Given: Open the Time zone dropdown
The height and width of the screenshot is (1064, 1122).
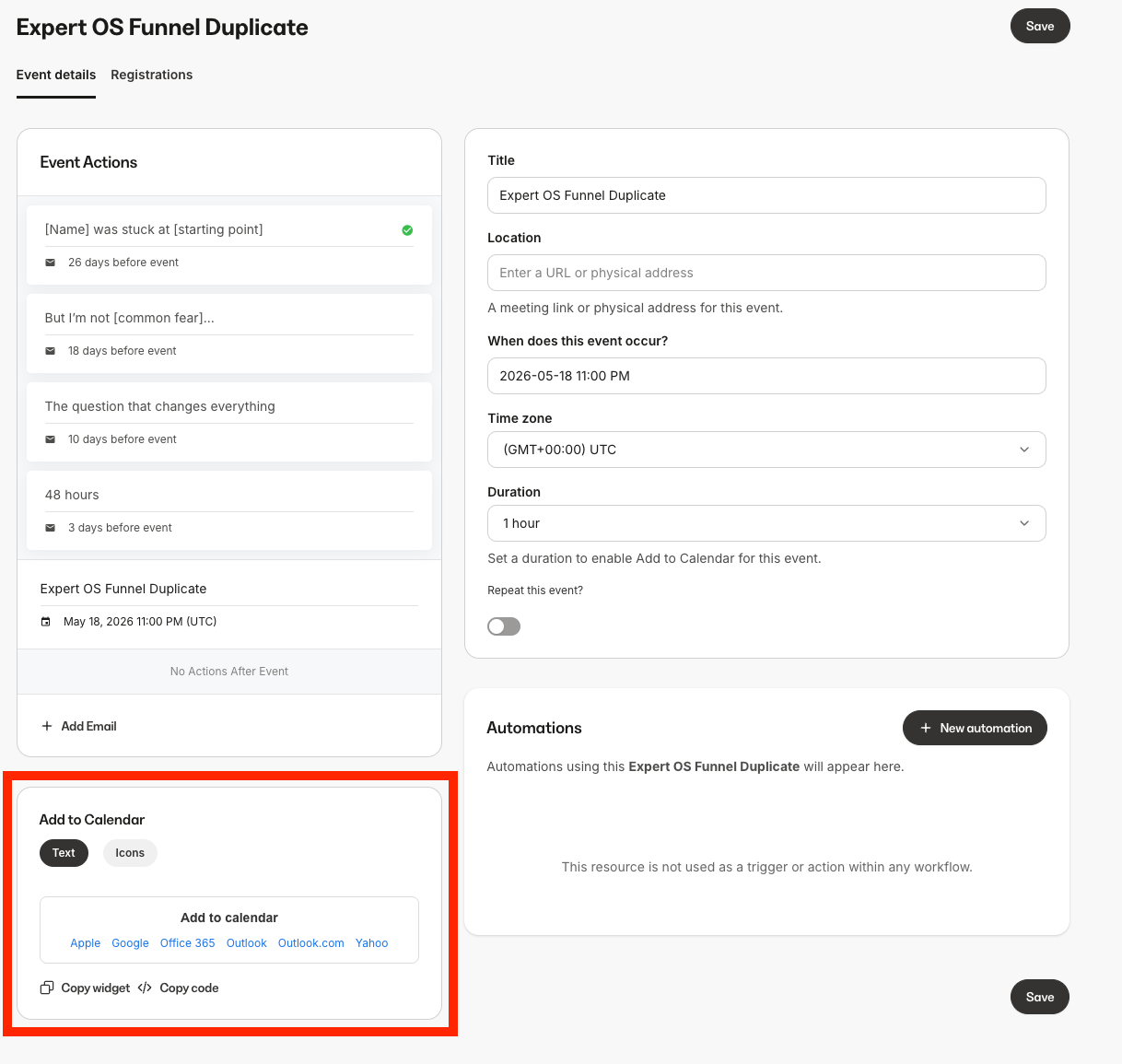Looking at the screenshot, I should pyautogui.click(x=766, y=450).
